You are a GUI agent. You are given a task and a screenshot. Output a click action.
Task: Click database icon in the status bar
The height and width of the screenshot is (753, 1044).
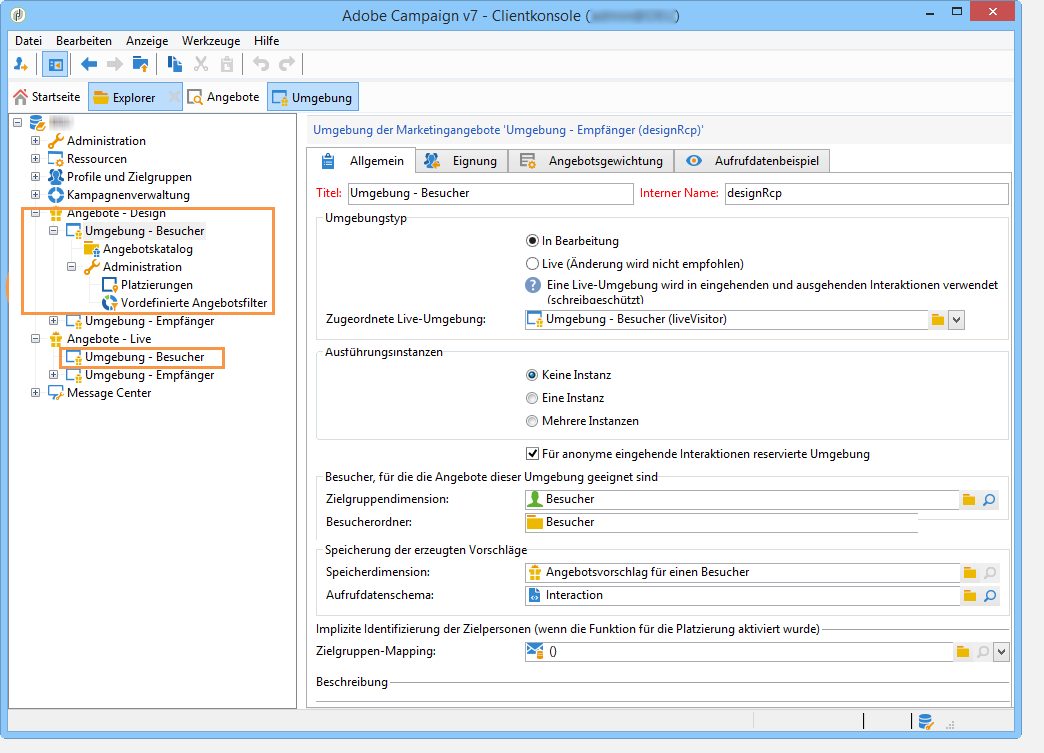(925, 722)
